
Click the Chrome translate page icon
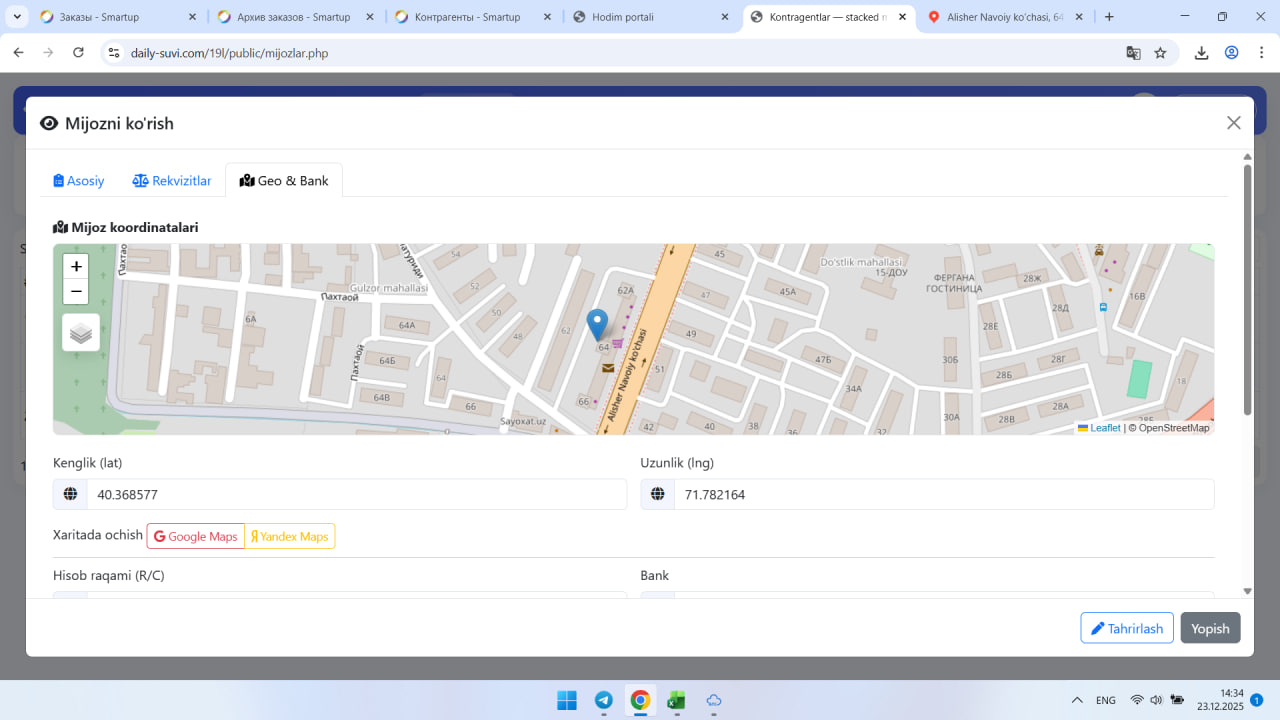coord(1133,53)
